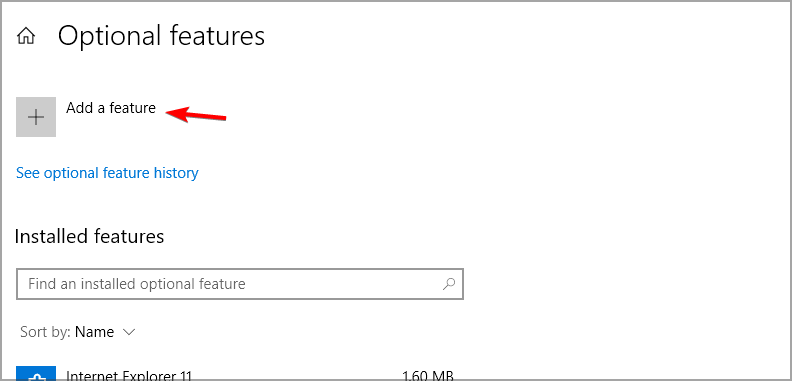Focus the 'Find an installed optional feature' field
Viewport: 792px width, 381px height.
coord(240,284)
